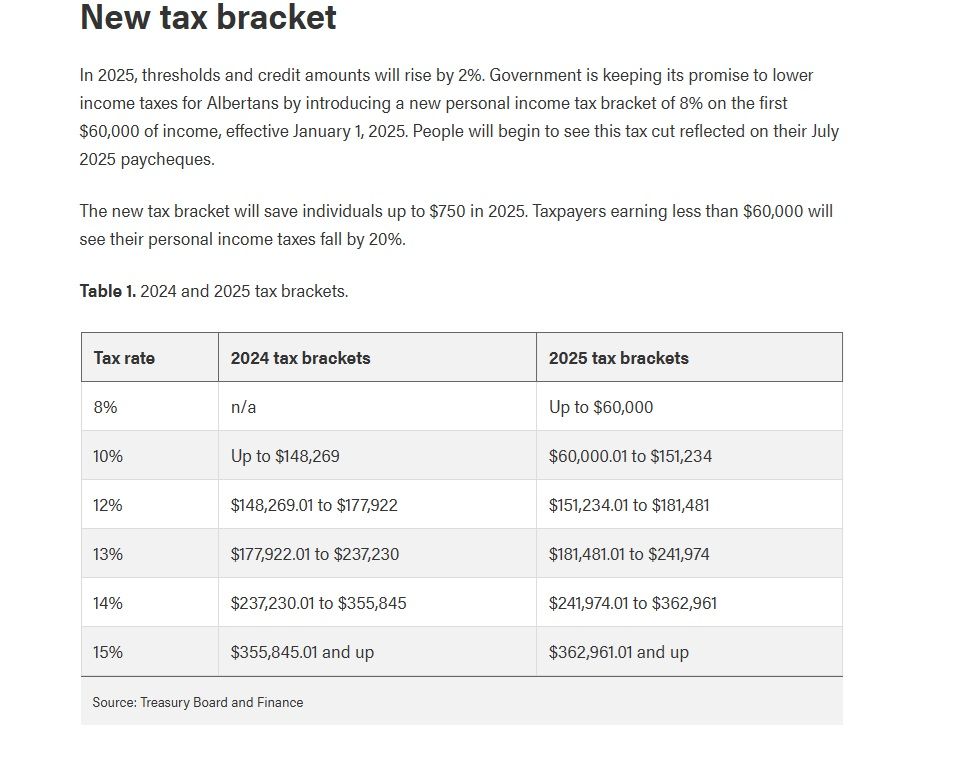This screenshot has height=780, width=979.
Task: Select the 14% tax rate cell
Action: 108,603
